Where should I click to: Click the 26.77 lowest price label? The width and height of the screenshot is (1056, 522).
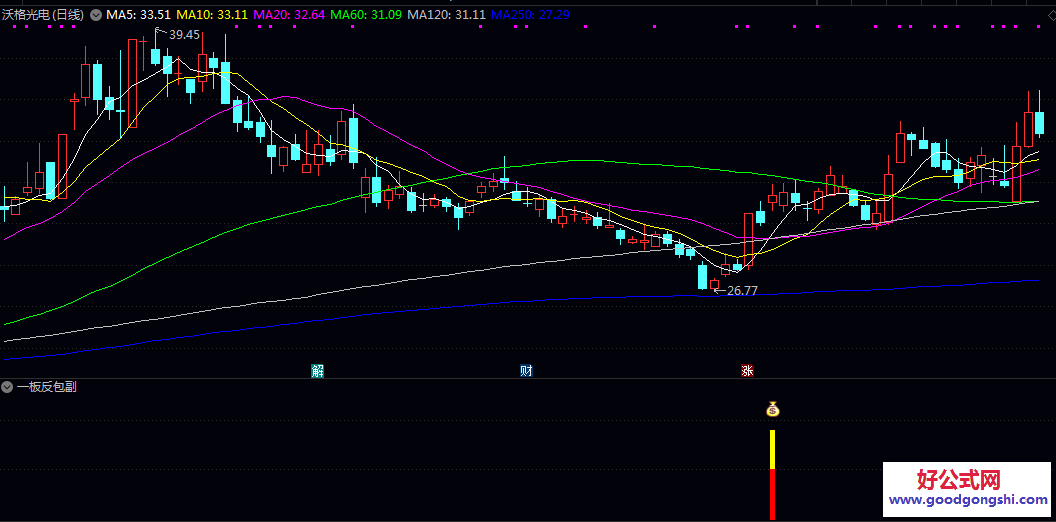point(742,291)
